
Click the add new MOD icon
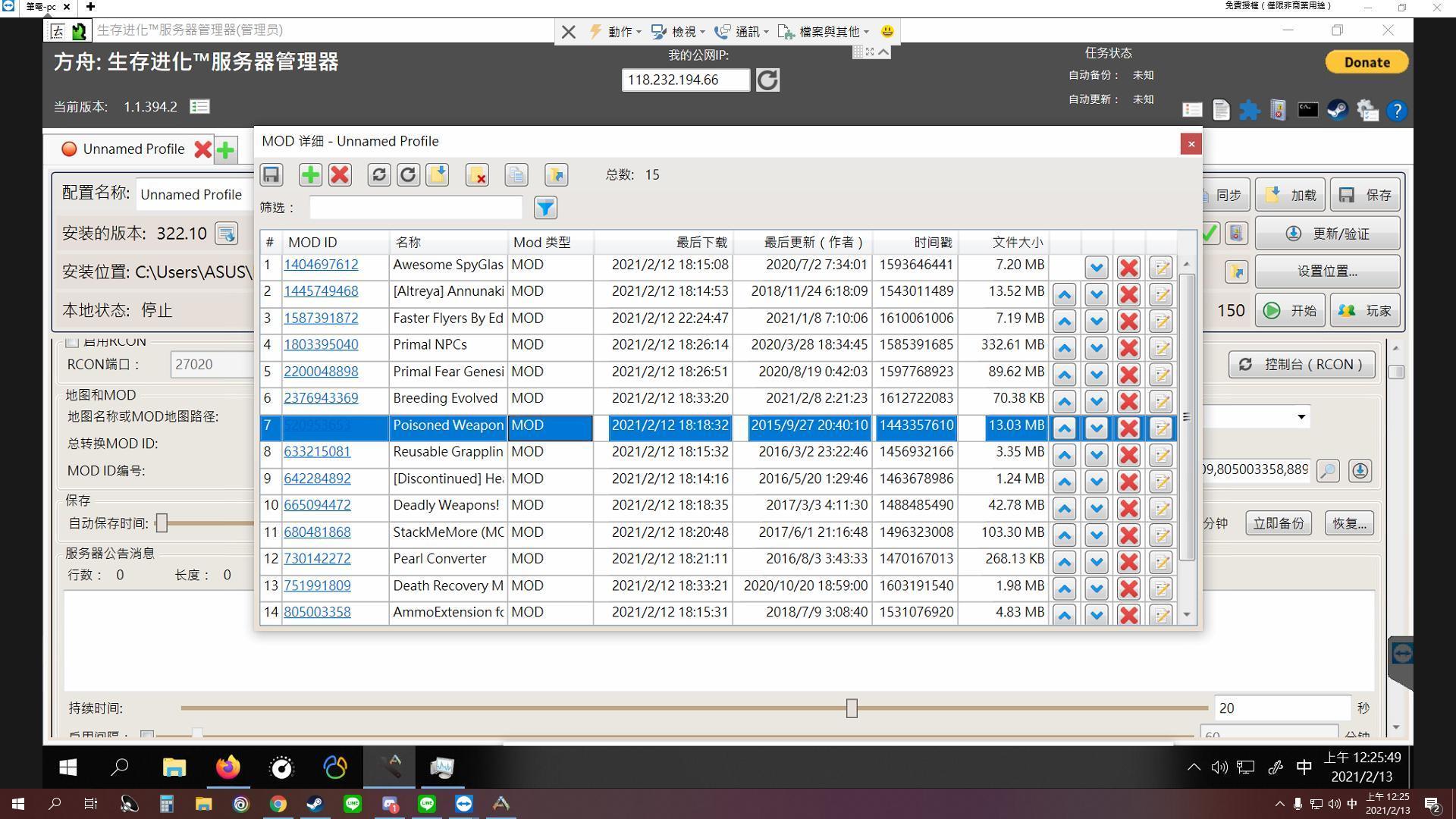click(x=310, y=174)
